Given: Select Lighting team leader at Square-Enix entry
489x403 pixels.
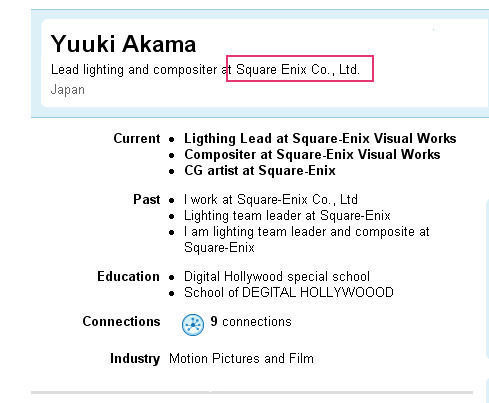Looking at the screenshot, I should (287, 216).
